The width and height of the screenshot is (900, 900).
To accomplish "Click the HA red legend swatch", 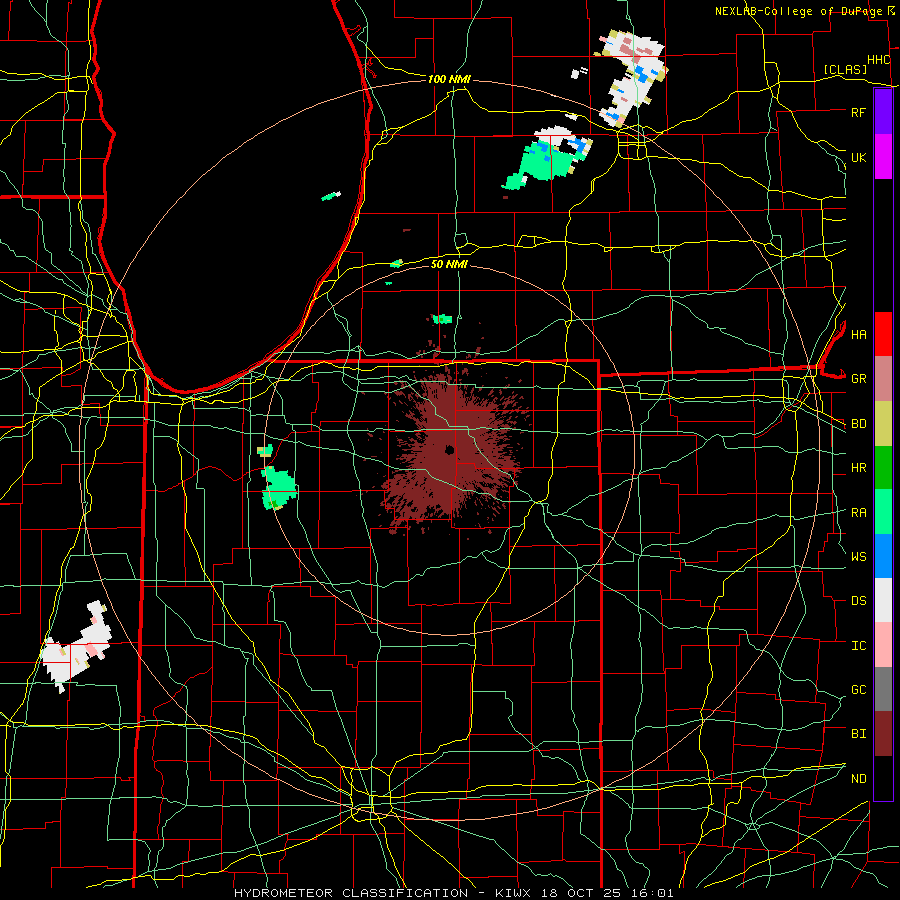I will click(883, 334).
